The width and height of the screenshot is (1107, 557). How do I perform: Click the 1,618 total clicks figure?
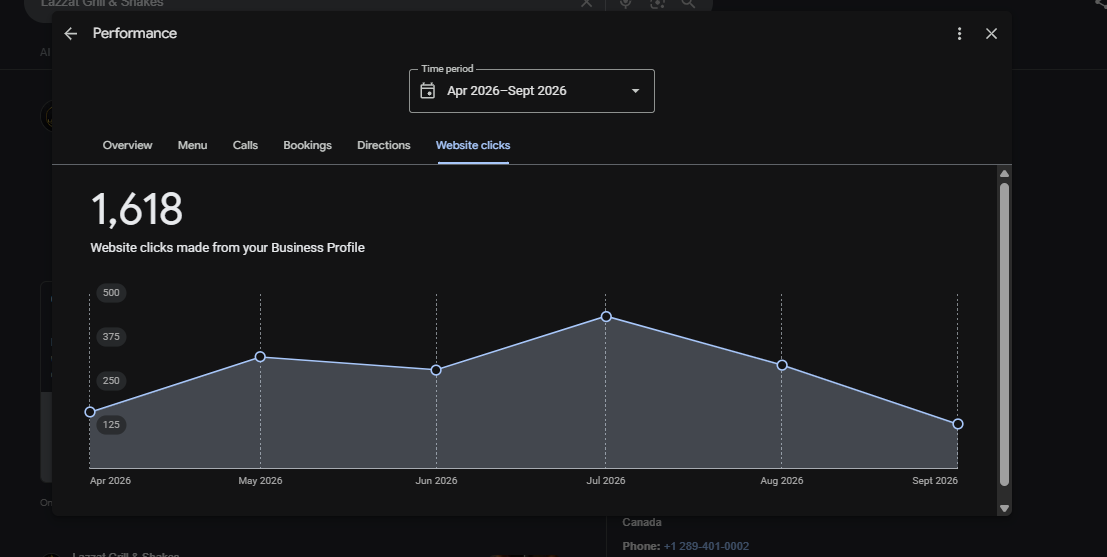137,209
